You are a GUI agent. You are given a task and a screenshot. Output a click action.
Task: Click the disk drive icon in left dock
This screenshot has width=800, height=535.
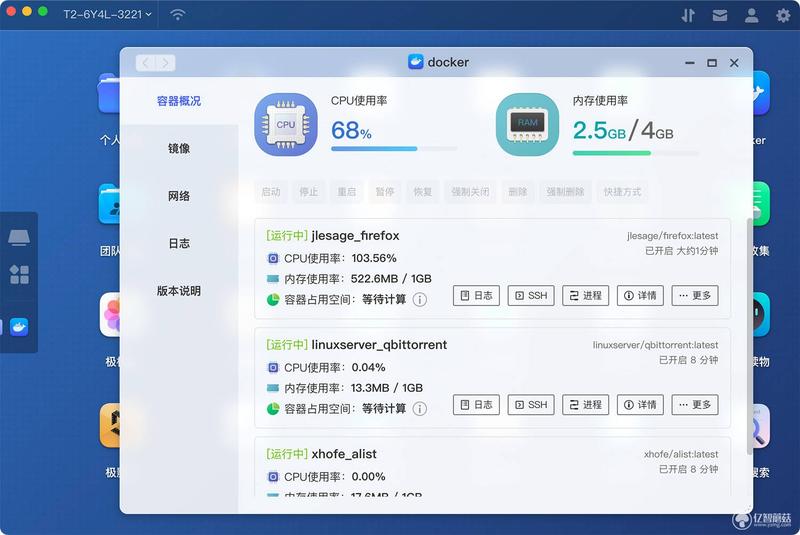[19, 237]
